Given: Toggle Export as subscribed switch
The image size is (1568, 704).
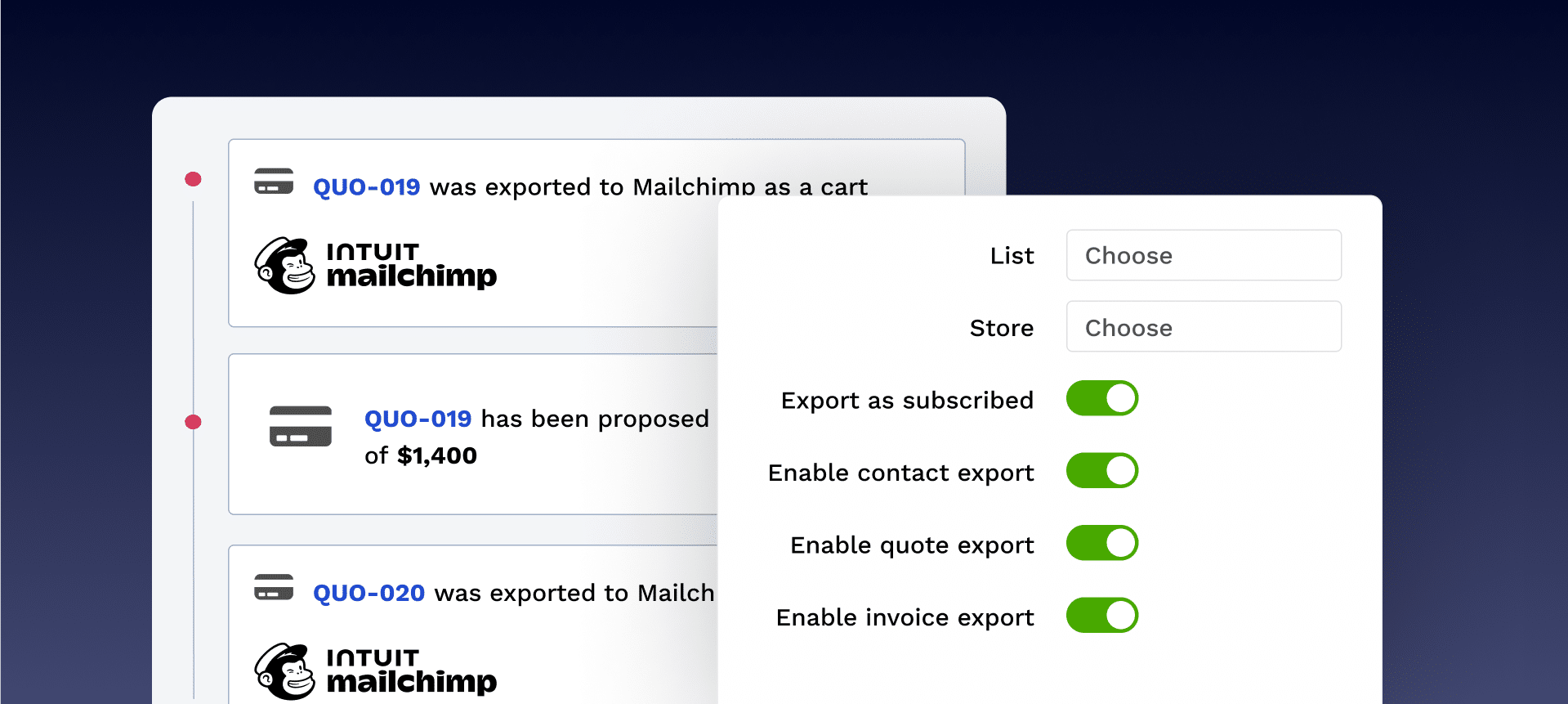Looking at the screenshot, I should pos(1102,398).
